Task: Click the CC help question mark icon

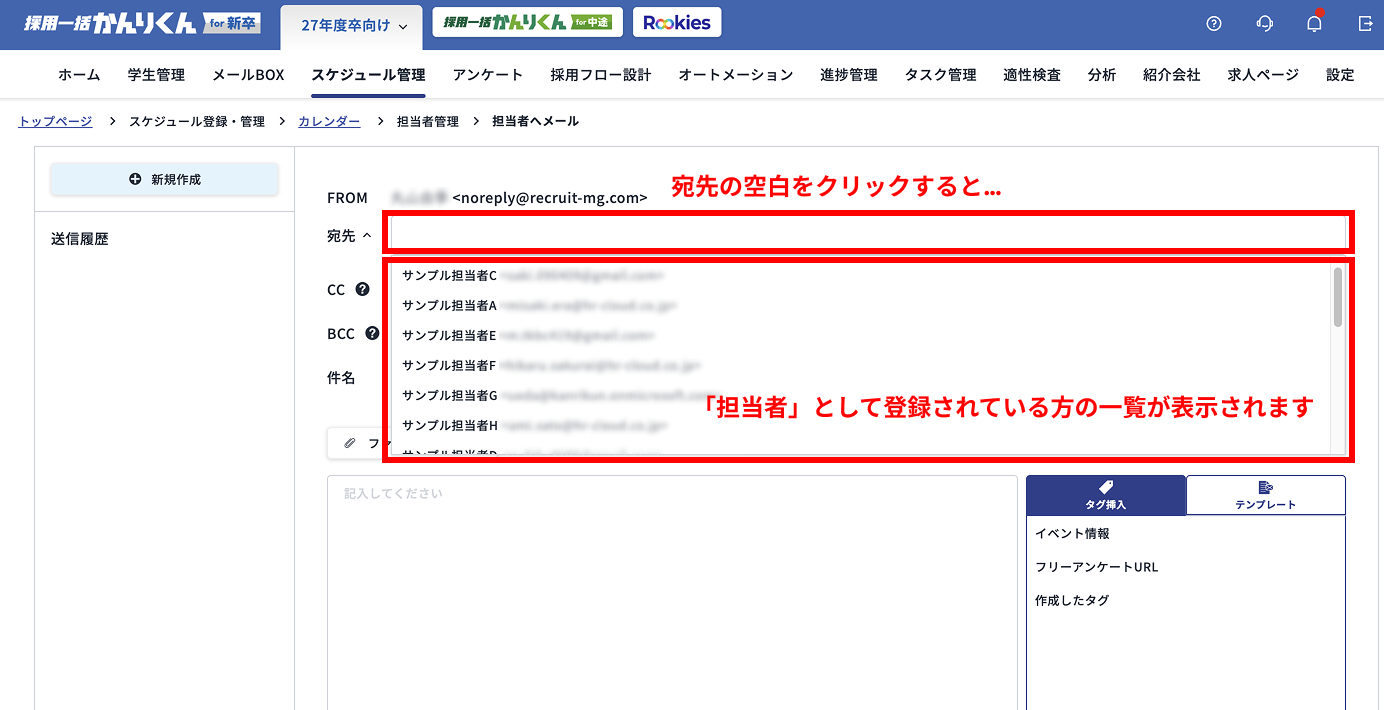Action: [362, 290]
